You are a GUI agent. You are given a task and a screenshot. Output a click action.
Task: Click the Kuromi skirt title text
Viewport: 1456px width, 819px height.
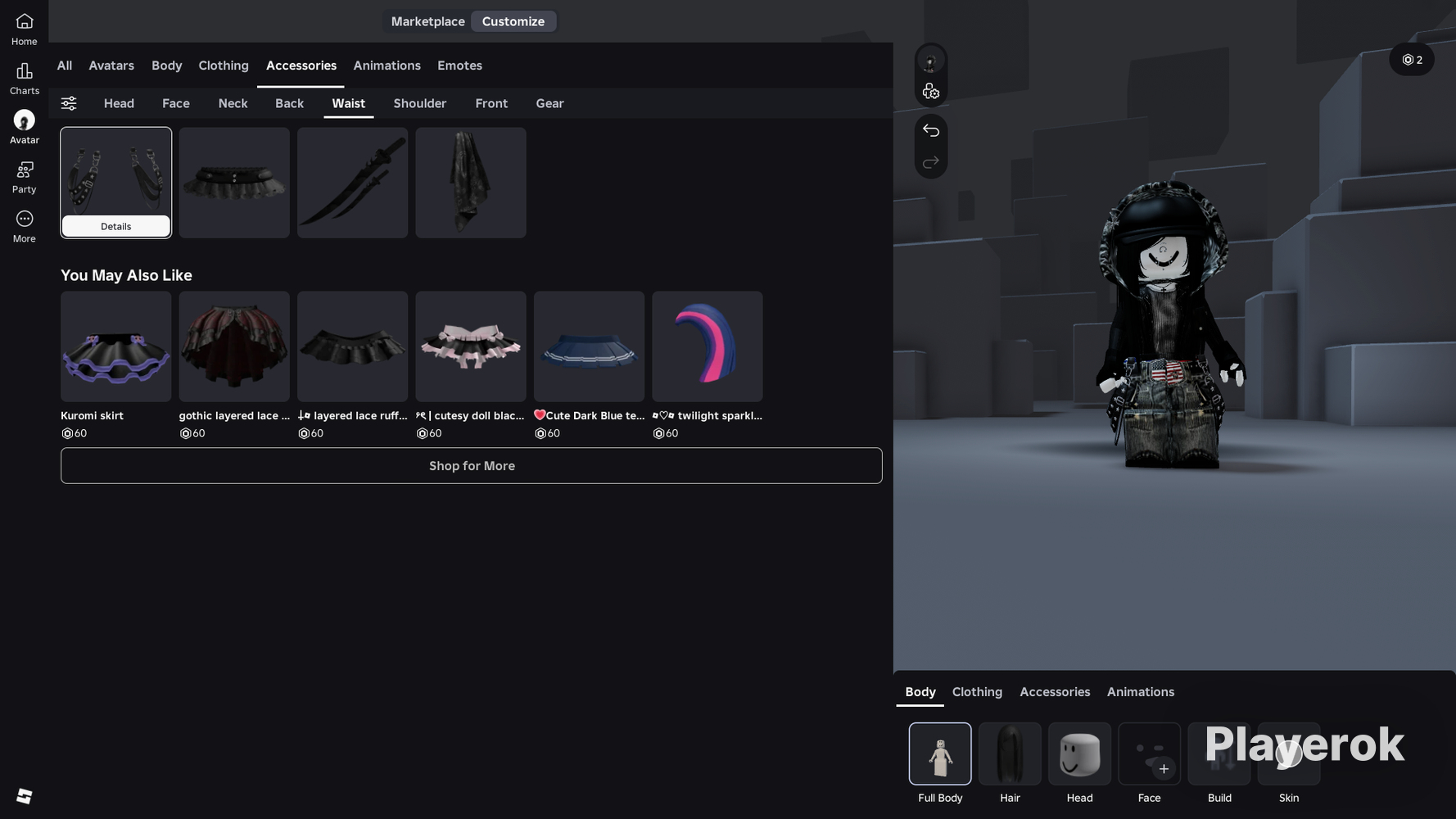click(93, 416)
